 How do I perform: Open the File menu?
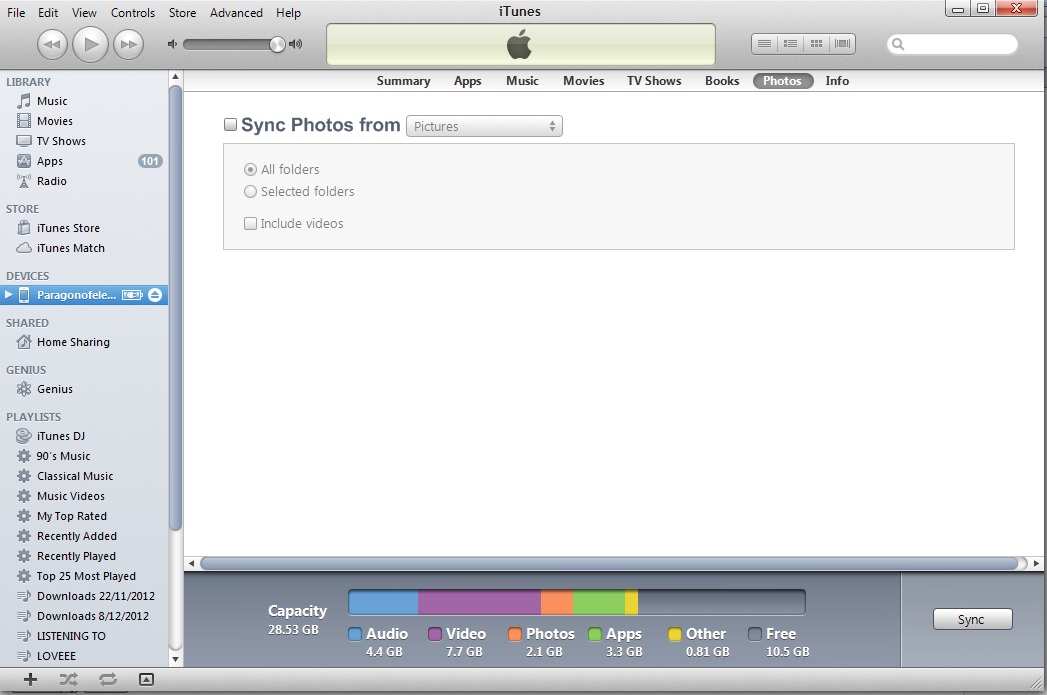coord(16,13)
